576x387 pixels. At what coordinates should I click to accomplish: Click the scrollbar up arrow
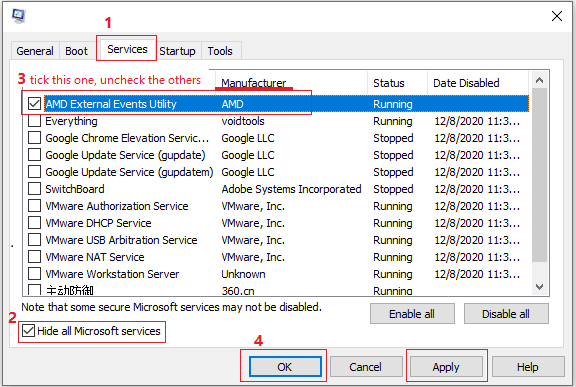click(539, 80)
